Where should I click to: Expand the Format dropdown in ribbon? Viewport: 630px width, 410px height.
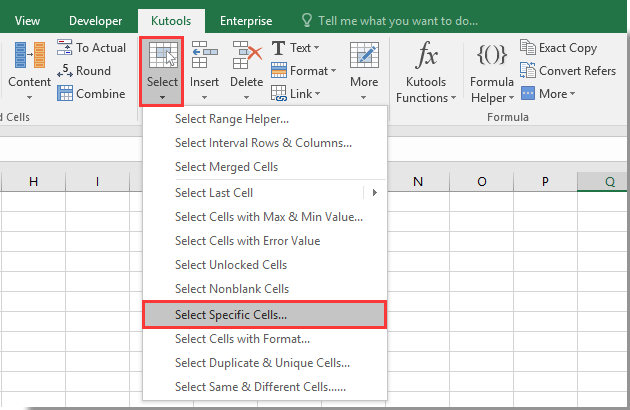click(x=323, y=71)
